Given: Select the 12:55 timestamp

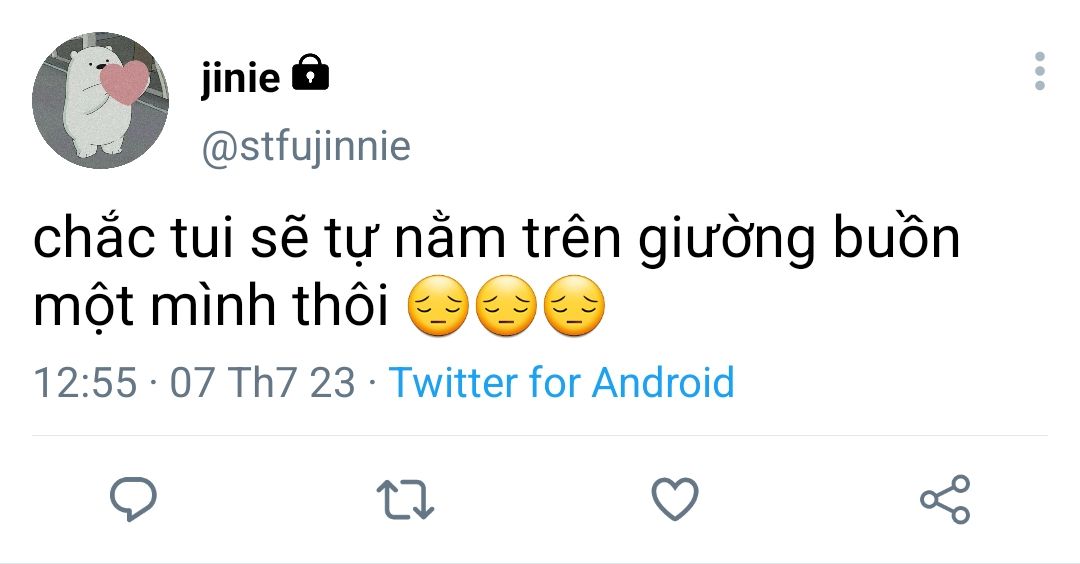Looking at the screenshot, I should [85, 383].
